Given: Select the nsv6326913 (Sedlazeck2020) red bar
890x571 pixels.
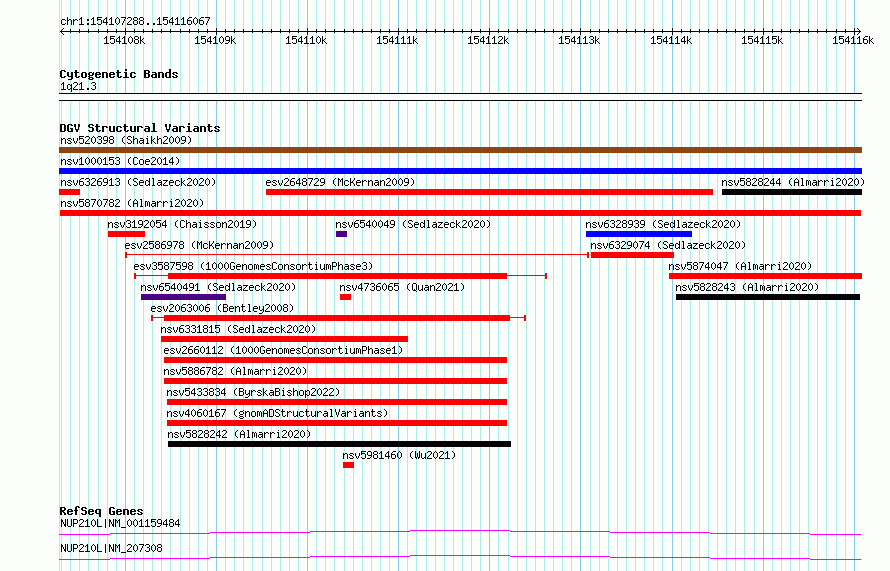Looking at the screenshot, I should [x=70, y=192].
